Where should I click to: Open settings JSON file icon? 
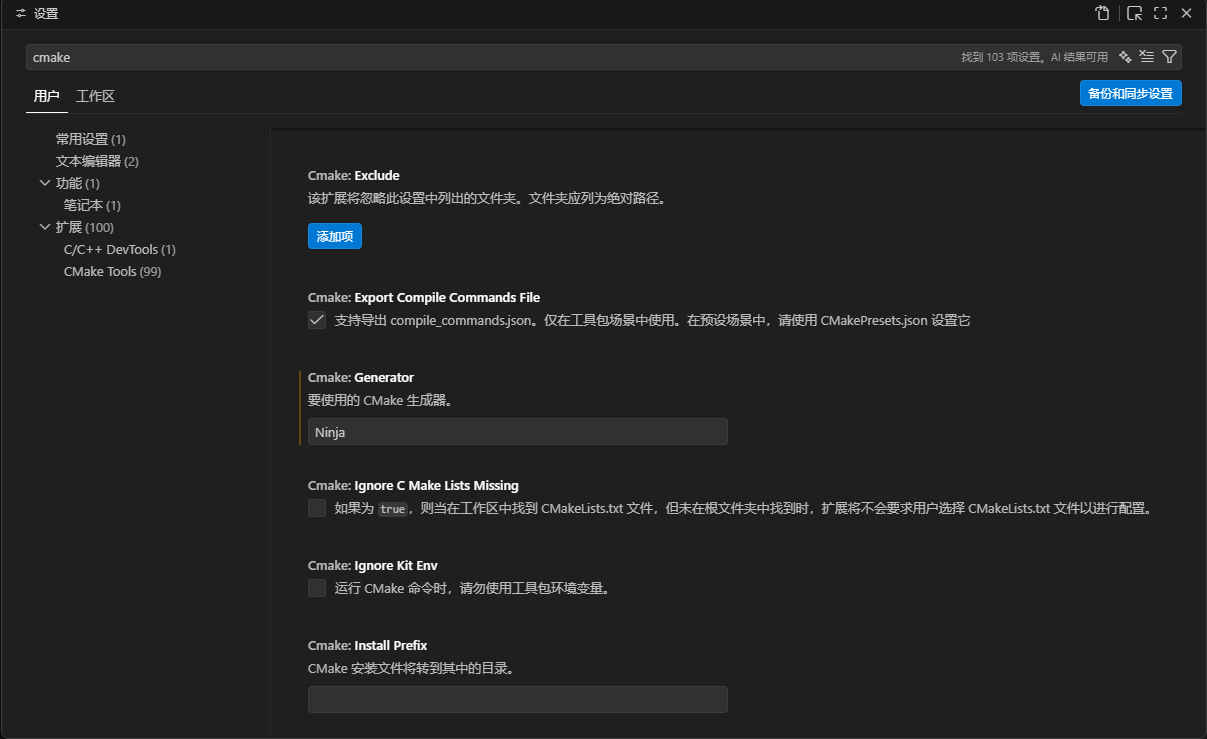[1102, 13]
